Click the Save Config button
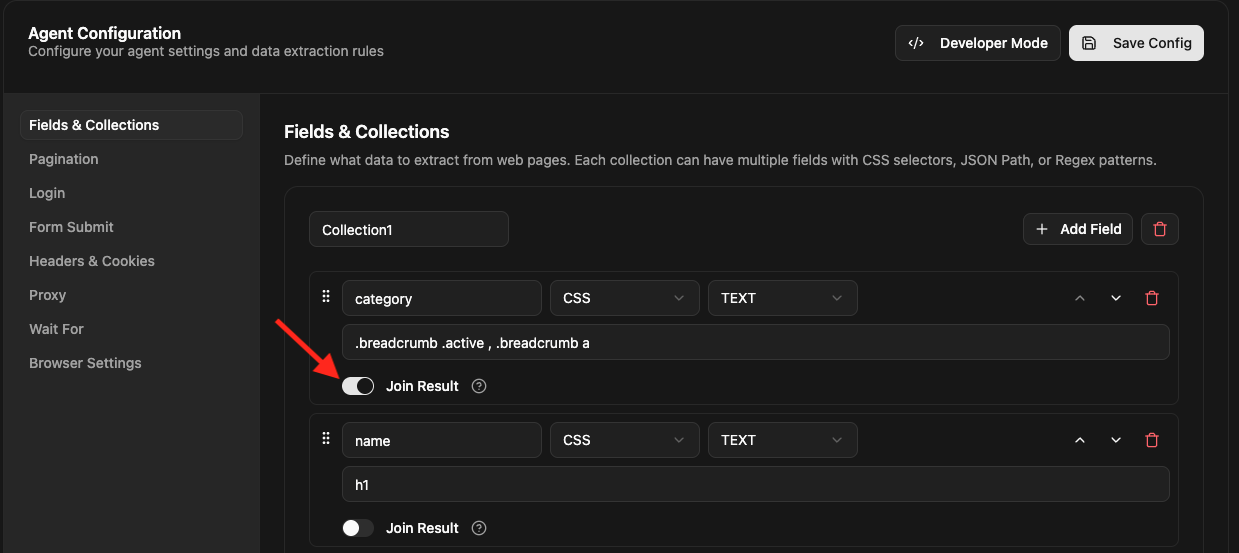Image resolution: width=1239 pixels, height=553 pixels. coord(1136,43)
